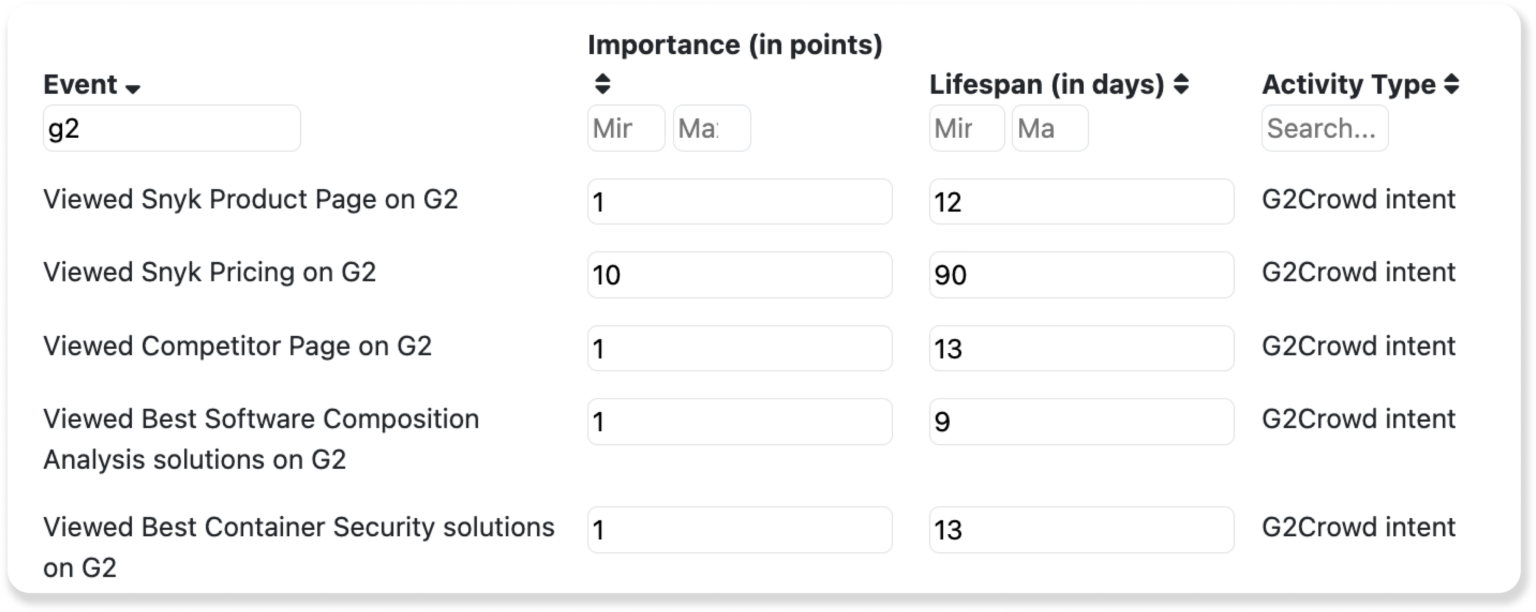Click lifespan 13 for Viewed Competitor Page

point(1080,348)
